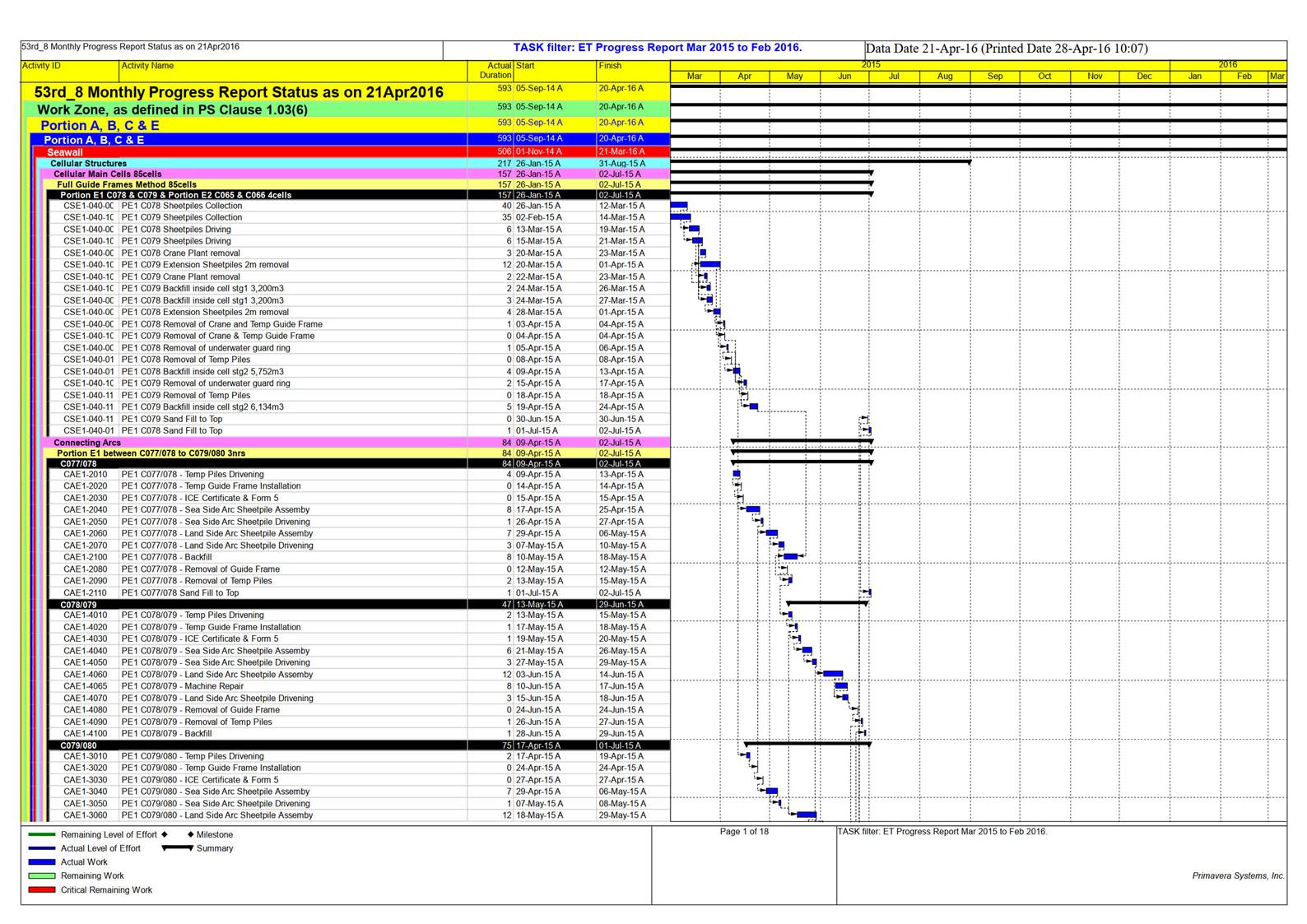This screenshot has height=924, width=1307.
Task: Click the Page 1 of 18 footer text
Action: [x=744, y=832]
